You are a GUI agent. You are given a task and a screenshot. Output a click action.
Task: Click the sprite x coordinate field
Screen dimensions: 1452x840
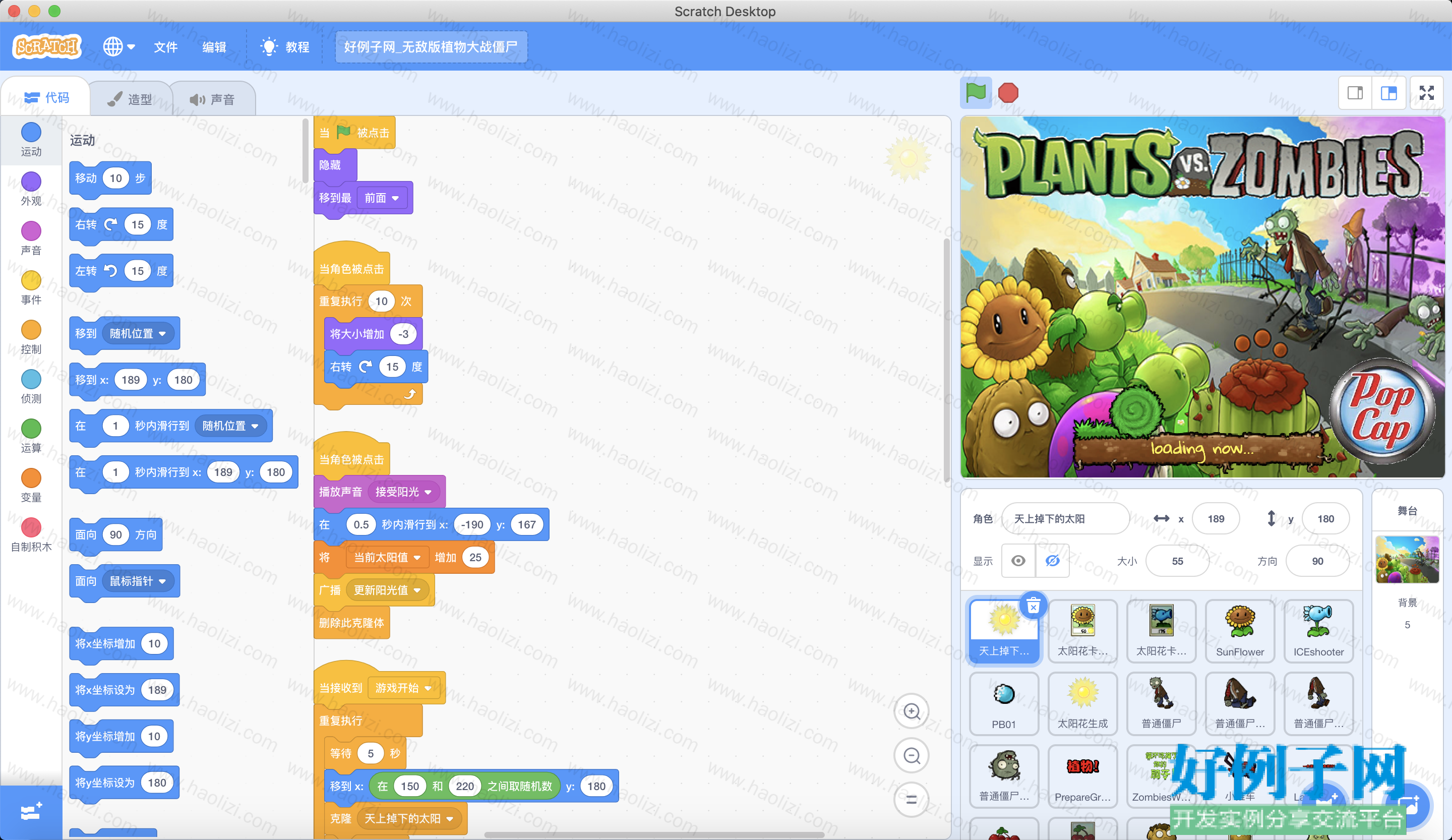1216,518
